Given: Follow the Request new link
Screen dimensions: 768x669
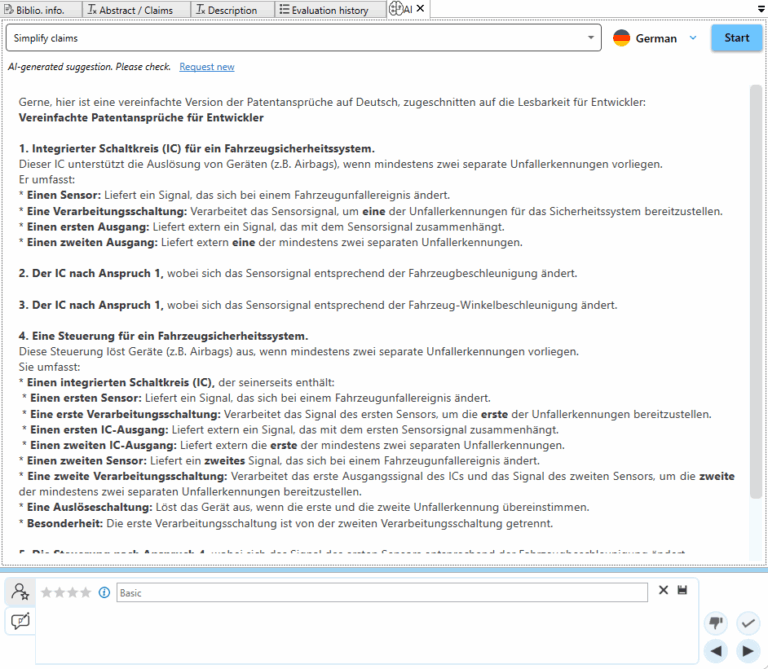Looking at the screenshot, I should click(207, 67).
